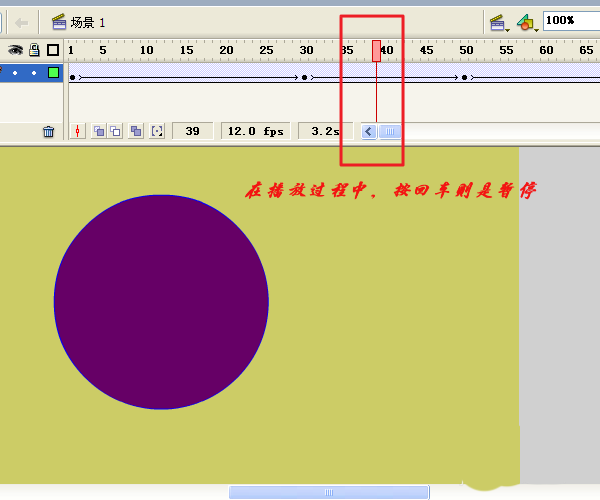Click frame 20 on the timeline ruler
600x500 pixels.
click(x=226, y=50)
